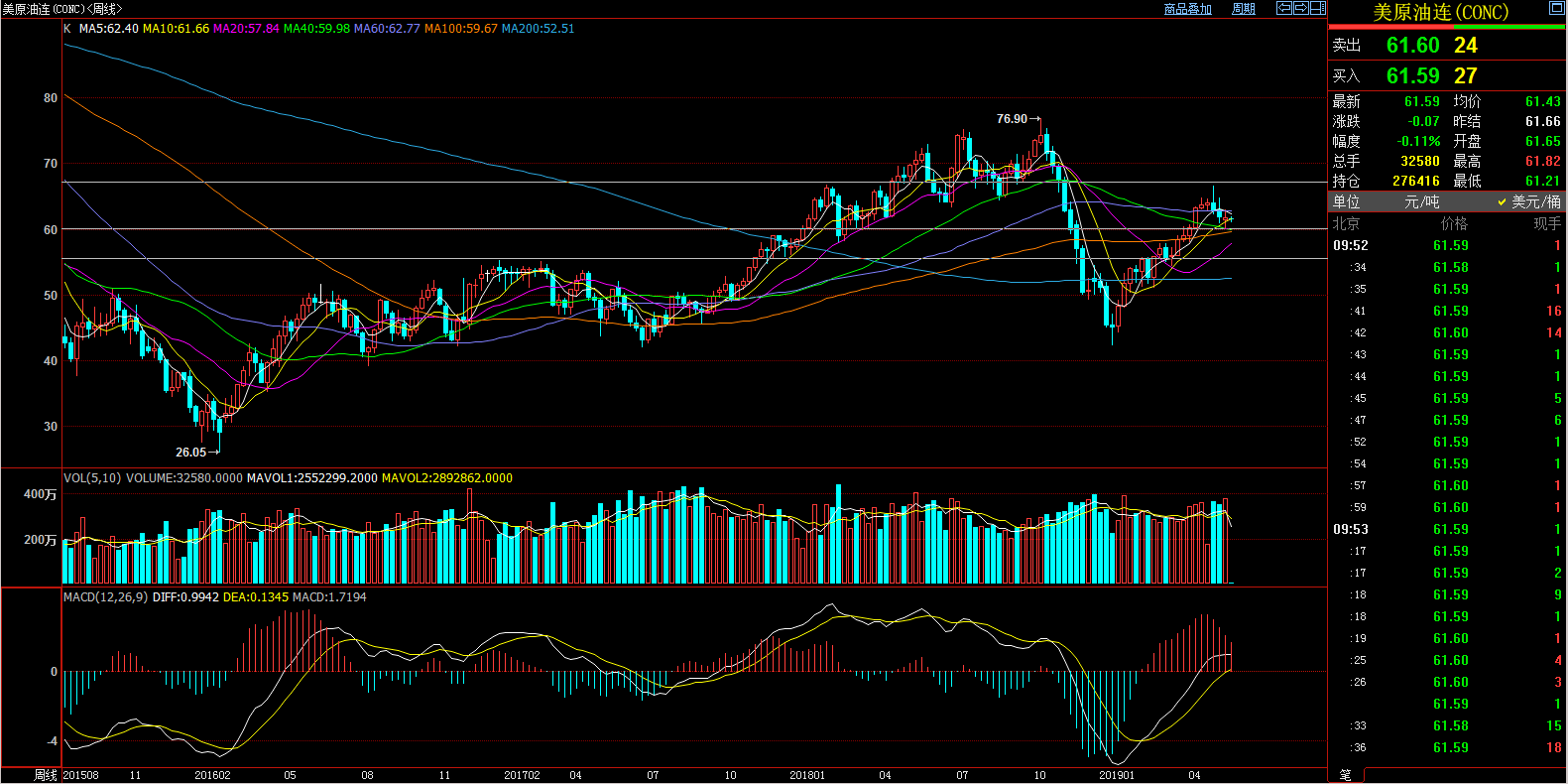Viewport: 1568px width, 784px height.
Task: Click 总手 total volume 32580
Action: pos(1419,161)
